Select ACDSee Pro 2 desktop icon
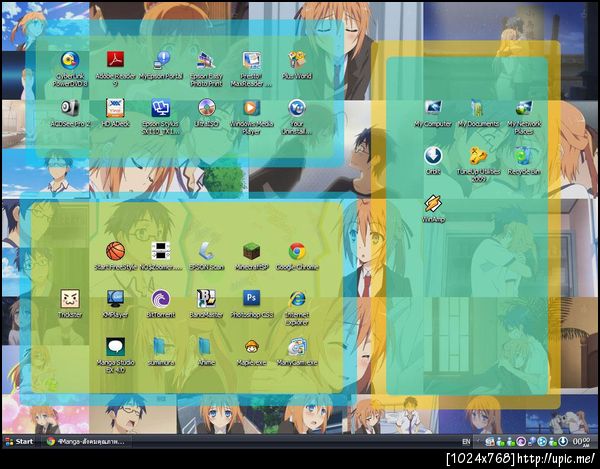The height and width of the screenshot is (469, 600). pyautogui.click(x=70, y=108)
